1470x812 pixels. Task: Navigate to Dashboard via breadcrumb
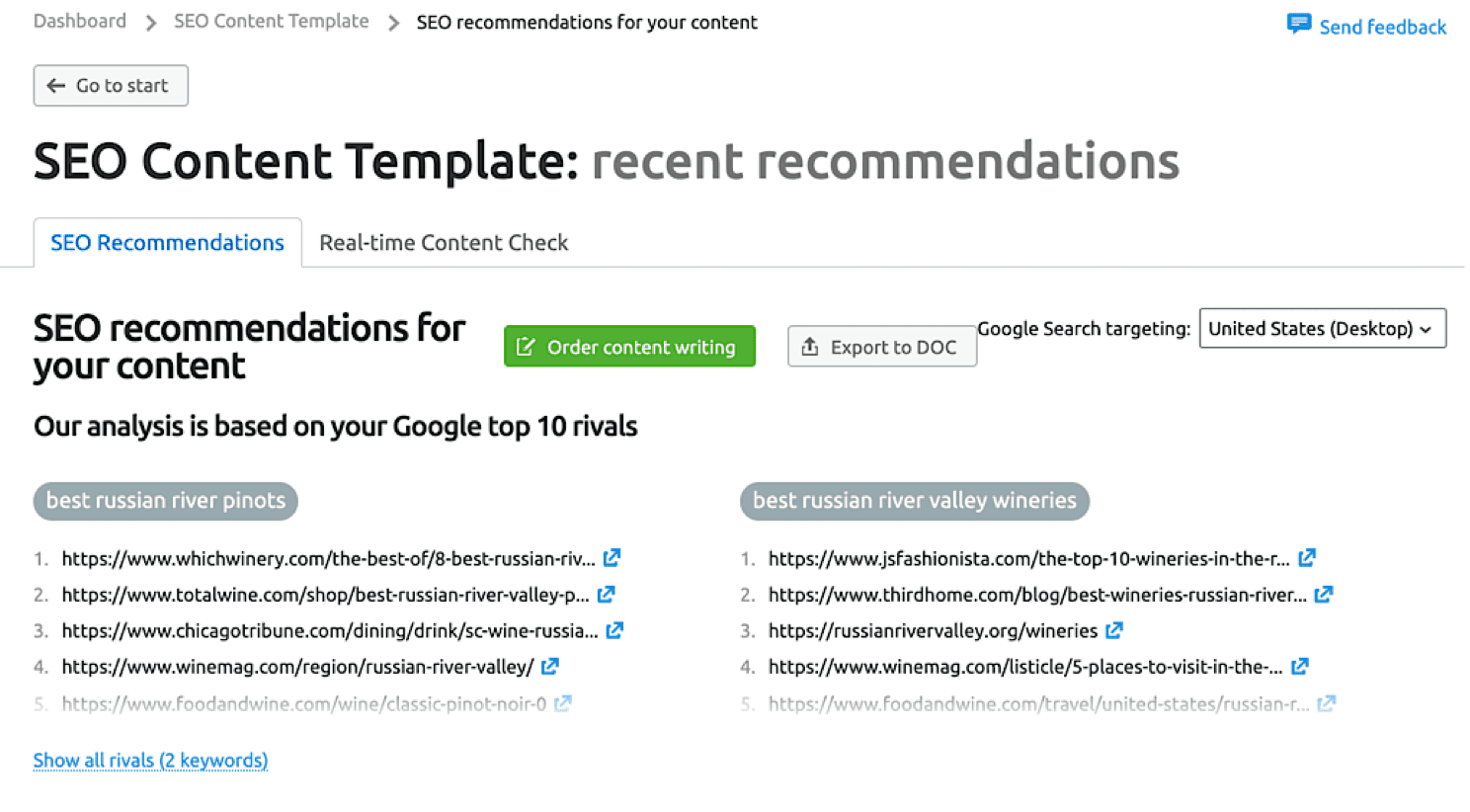tap(79, 21)
